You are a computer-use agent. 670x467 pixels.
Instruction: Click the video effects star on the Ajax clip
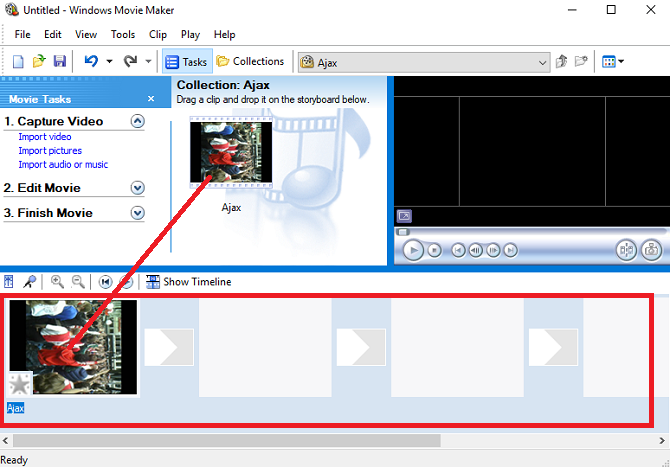pyautogui.click(x=20, y=384)
